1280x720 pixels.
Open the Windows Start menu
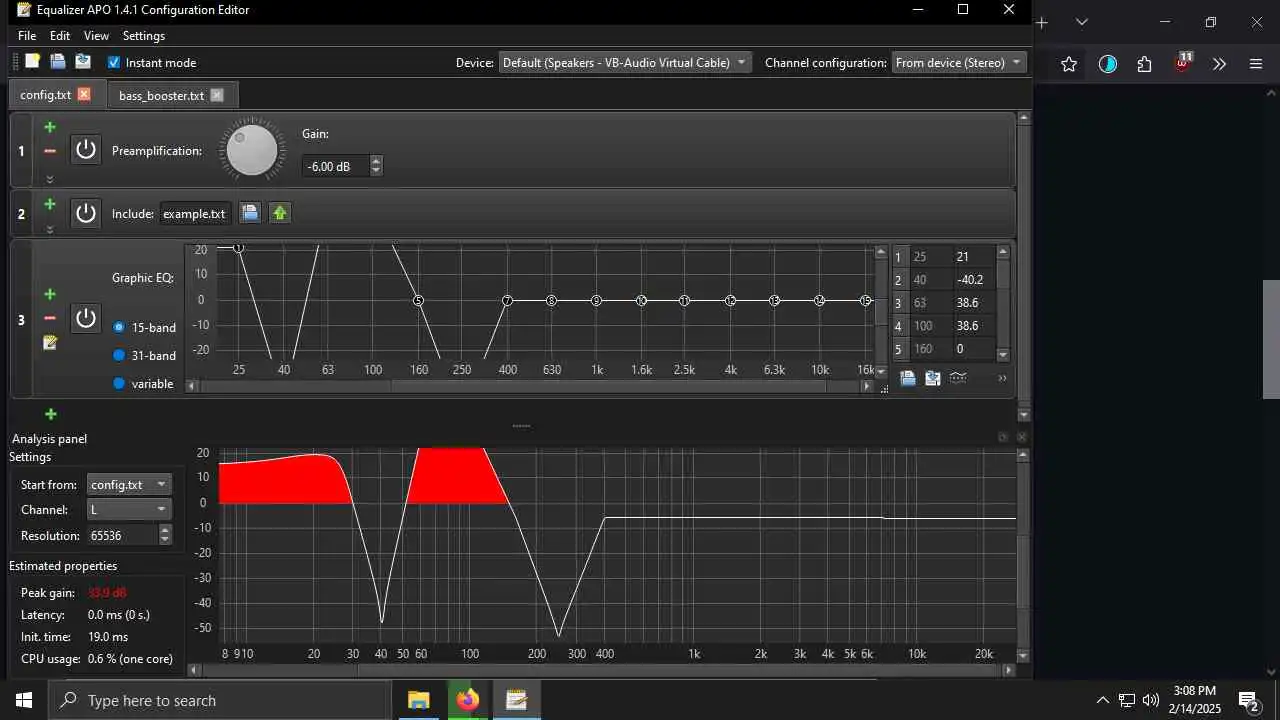[24, 700]
